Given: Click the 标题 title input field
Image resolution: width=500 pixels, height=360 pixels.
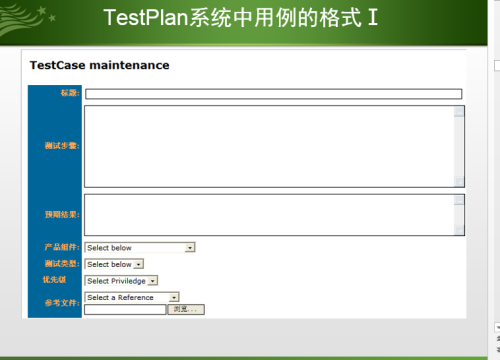Looking at the screenshot, I should coord(273,94).
